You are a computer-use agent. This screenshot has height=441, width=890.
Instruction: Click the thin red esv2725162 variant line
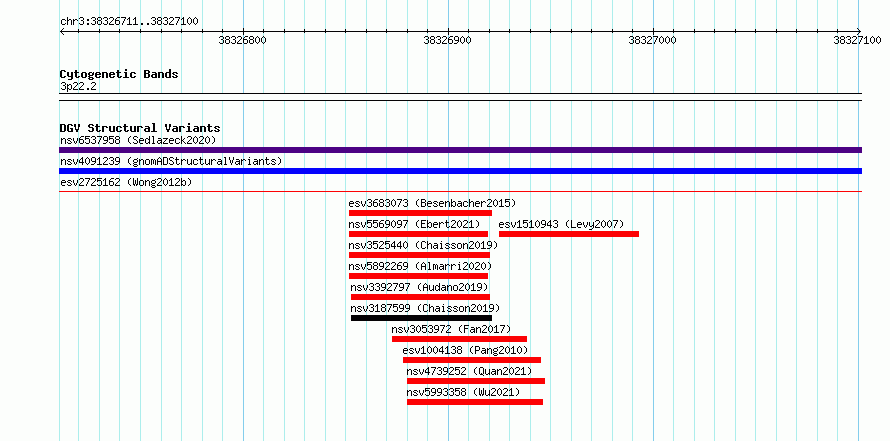460,192
